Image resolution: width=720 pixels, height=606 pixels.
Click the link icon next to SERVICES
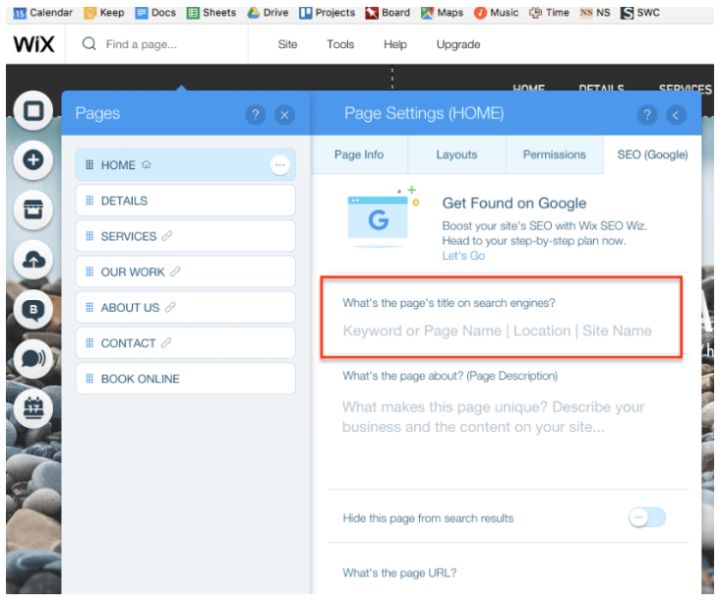167,236
